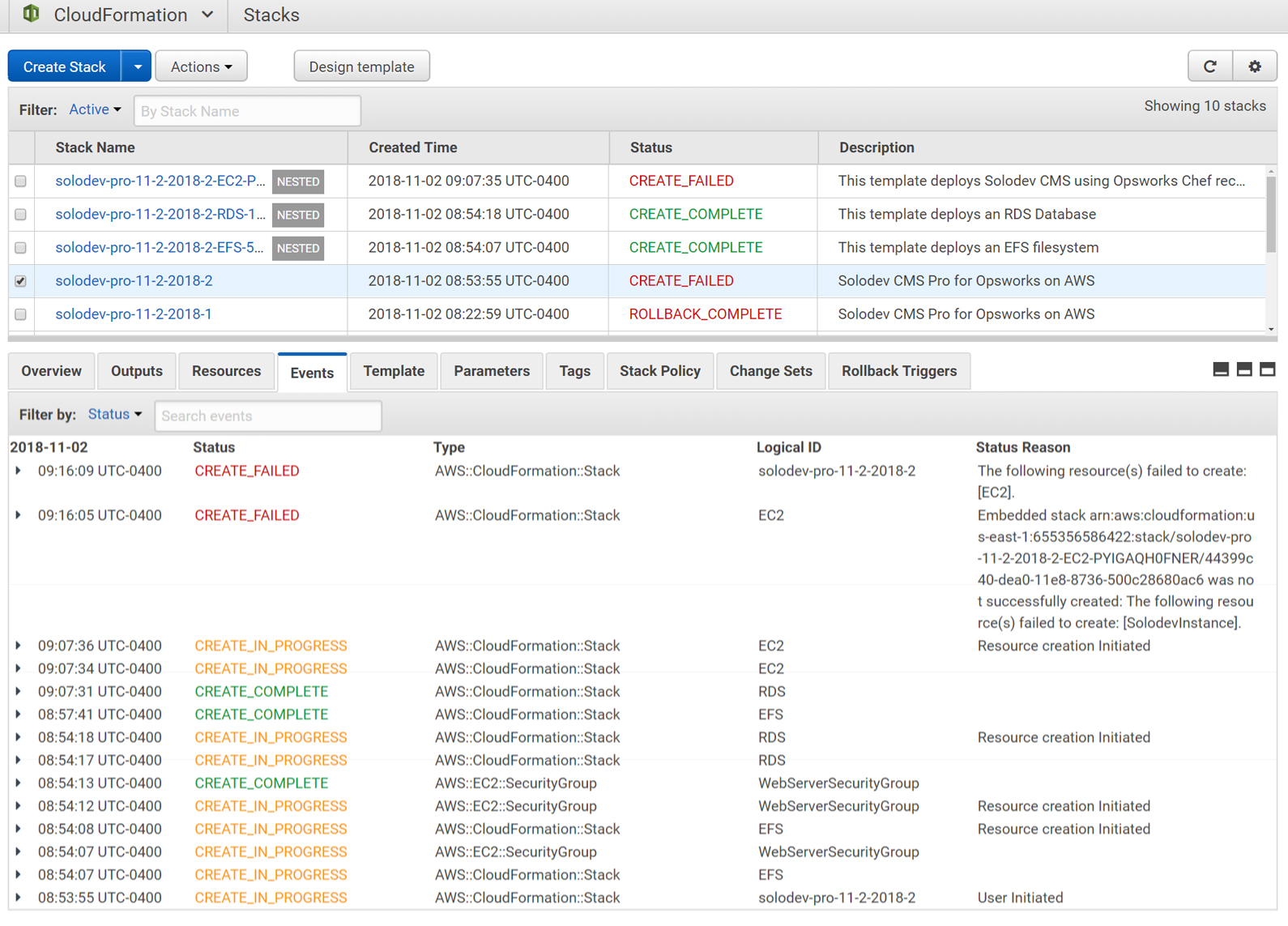Expand the 08:54:17 RDS event row
This screenshot has width=1288, height=926.
(x=18, y=760)
